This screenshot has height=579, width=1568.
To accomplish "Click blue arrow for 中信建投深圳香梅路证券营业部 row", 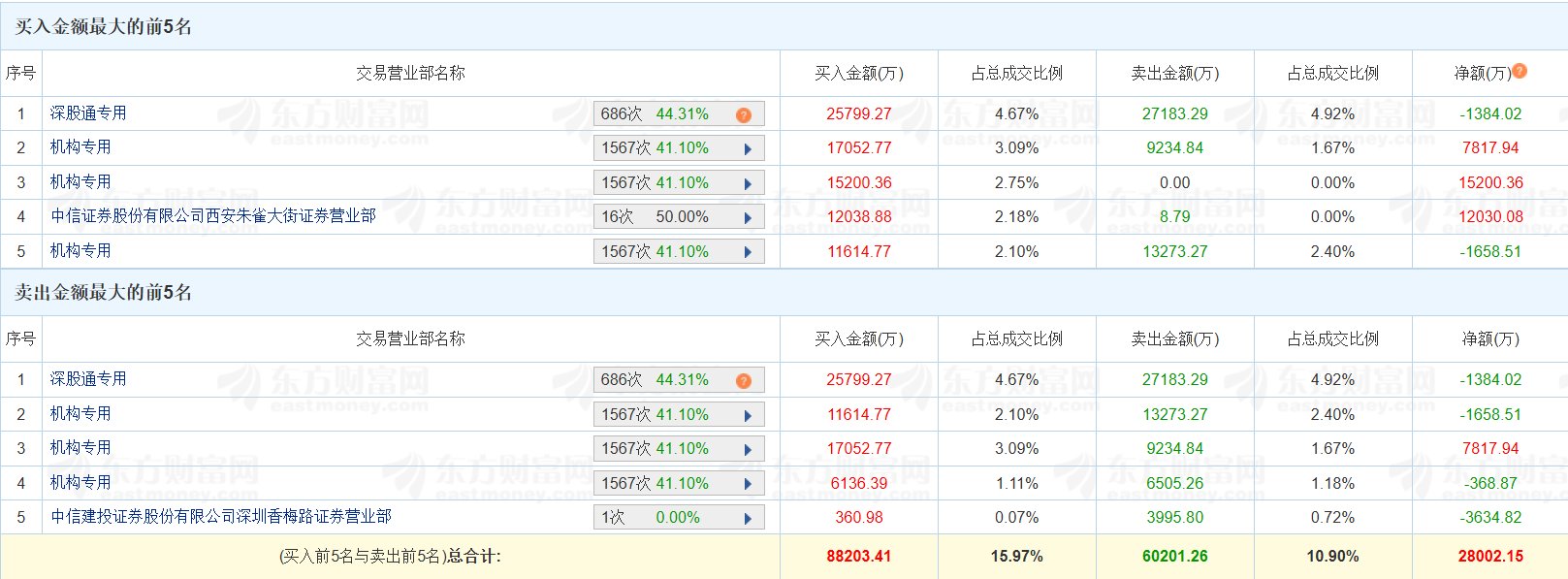I will pos(748,519).
